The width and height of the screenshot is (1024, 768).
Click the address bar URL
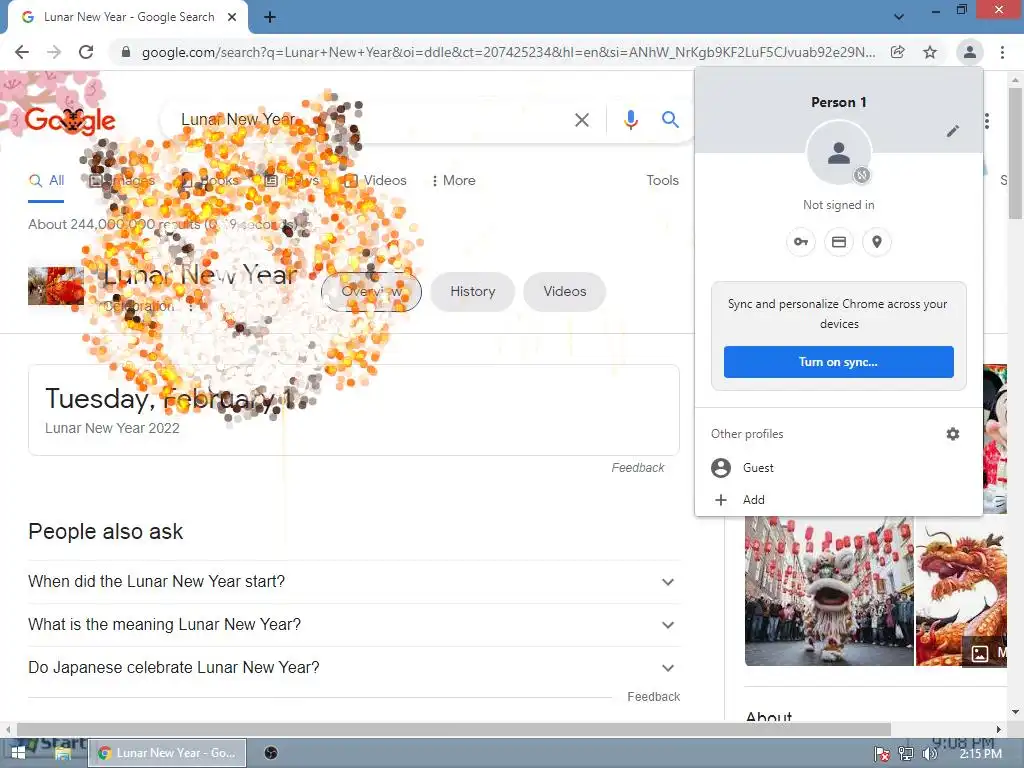508,52
